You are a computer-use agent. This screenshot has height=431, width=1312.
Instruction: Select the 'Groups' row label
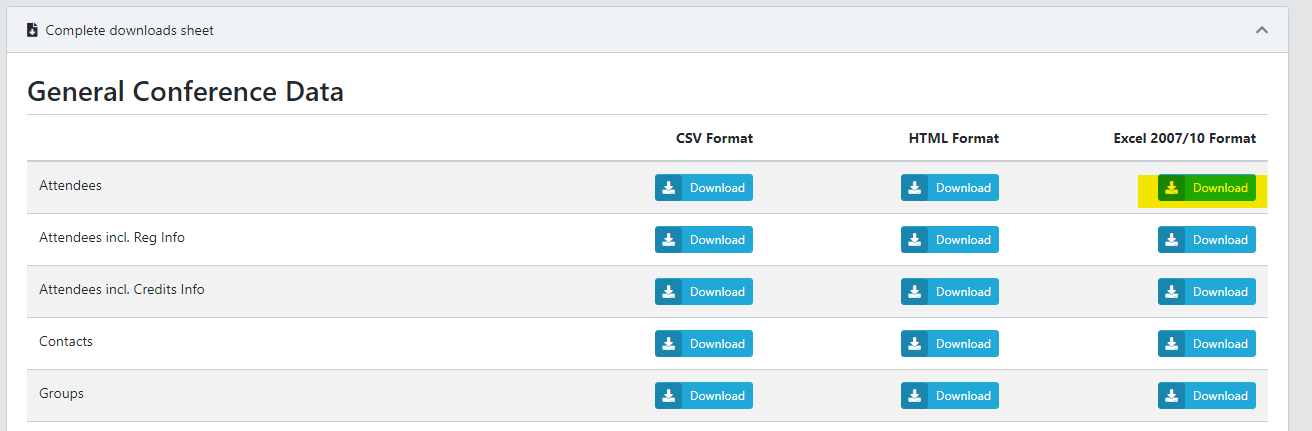coord(62,394)
